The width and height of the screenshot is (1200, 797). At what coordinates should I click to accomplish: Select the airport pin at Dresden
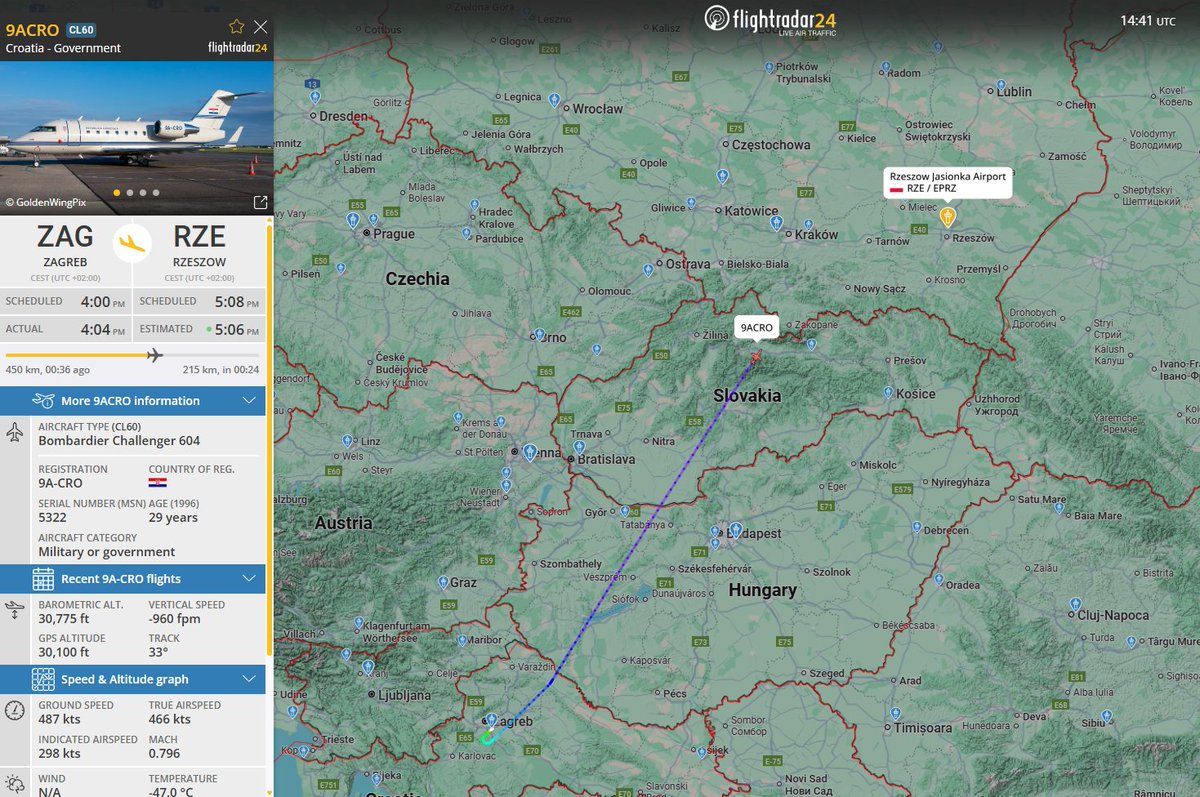pos(315,97)
